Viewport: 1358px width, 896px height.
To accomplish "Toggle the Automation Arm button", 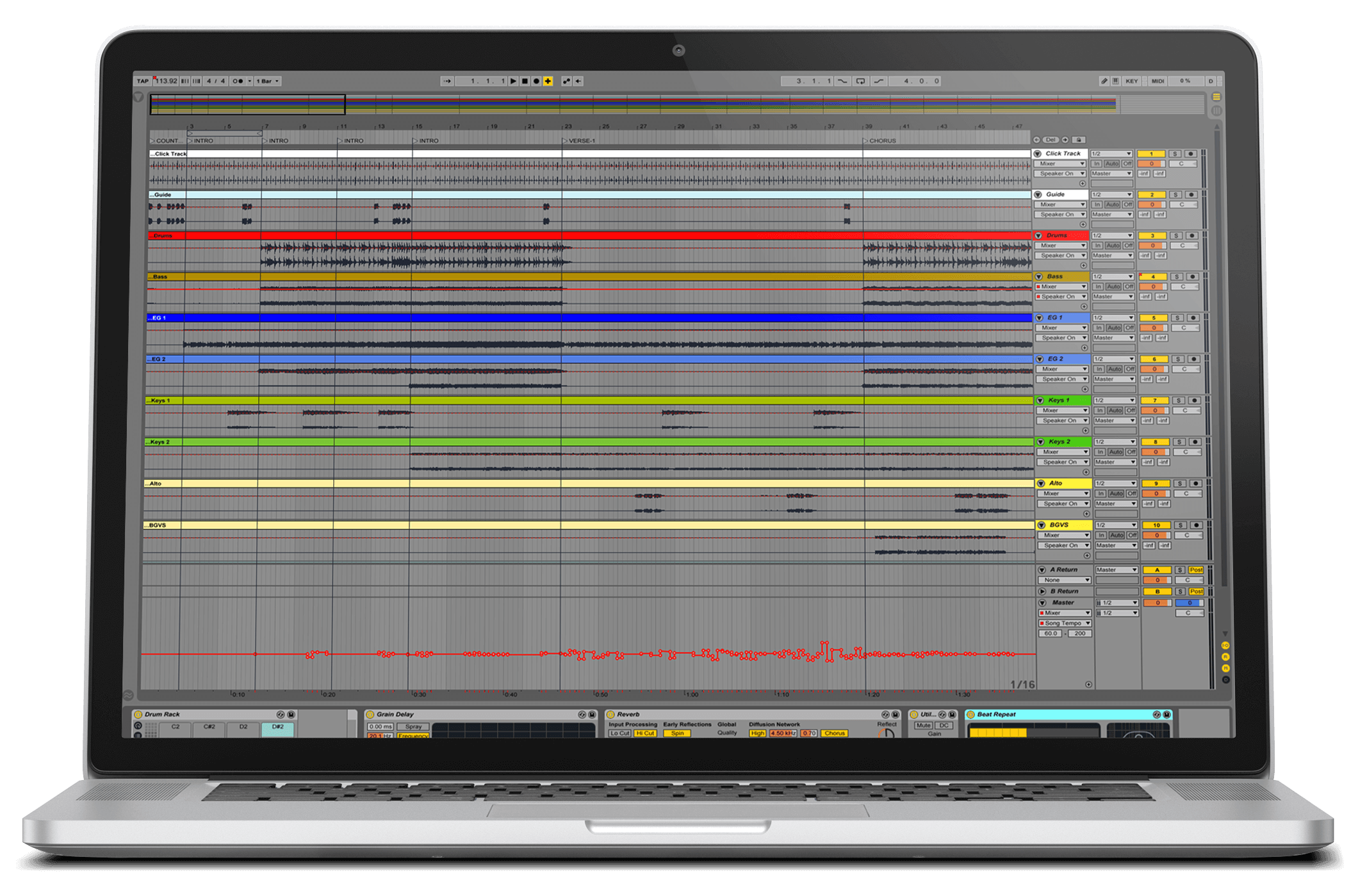I will (566, 81).
